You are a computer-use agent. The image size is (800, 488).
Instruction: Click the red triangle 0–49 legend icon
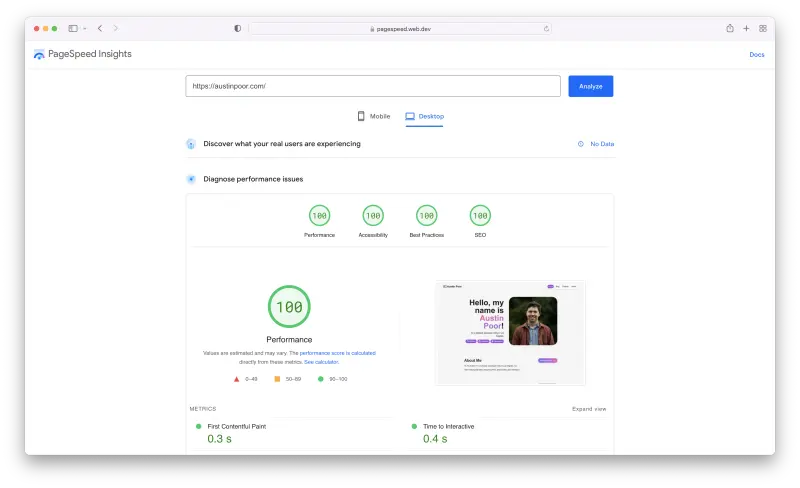coord(236,379)
